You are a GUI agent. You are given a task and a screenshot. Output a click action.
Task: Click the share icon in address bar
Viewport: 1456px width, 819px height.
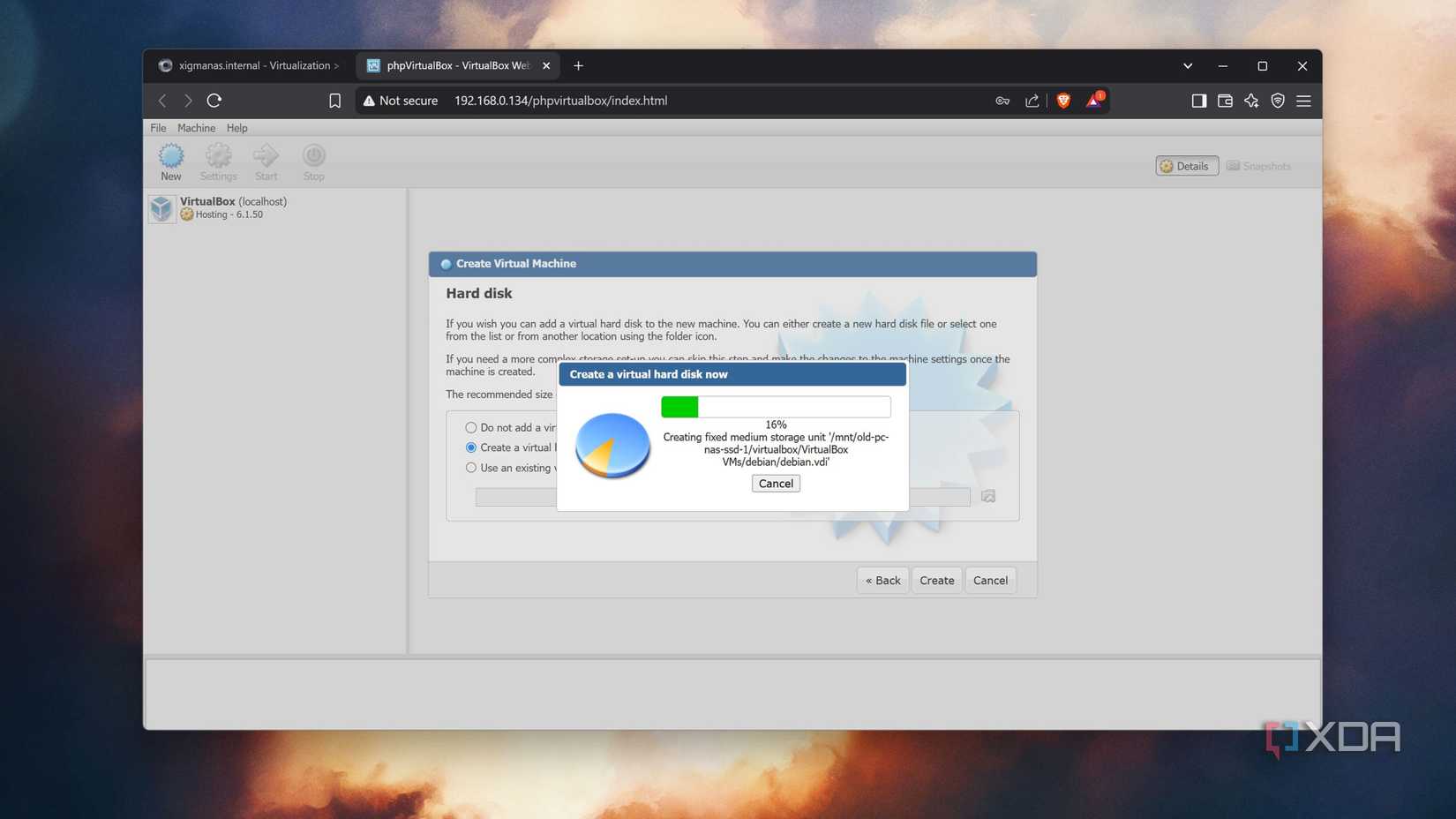1032,101
